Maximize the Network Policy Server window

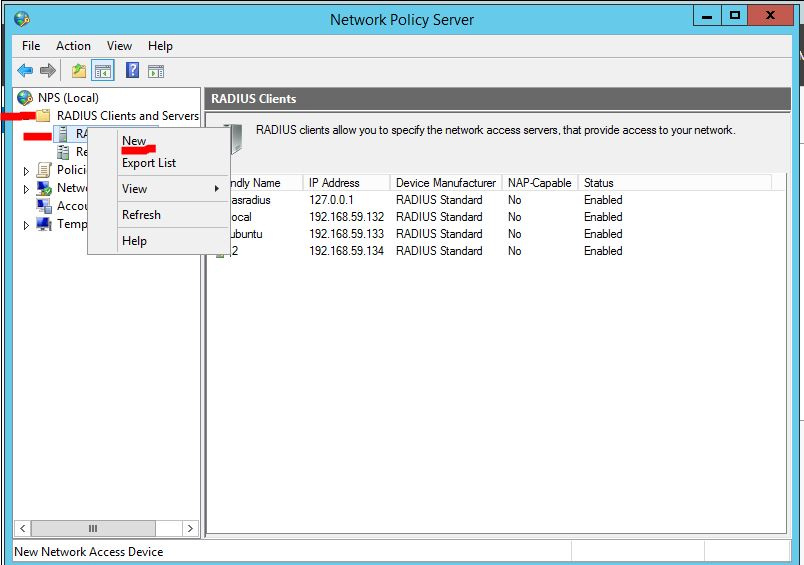coord(734,16)
